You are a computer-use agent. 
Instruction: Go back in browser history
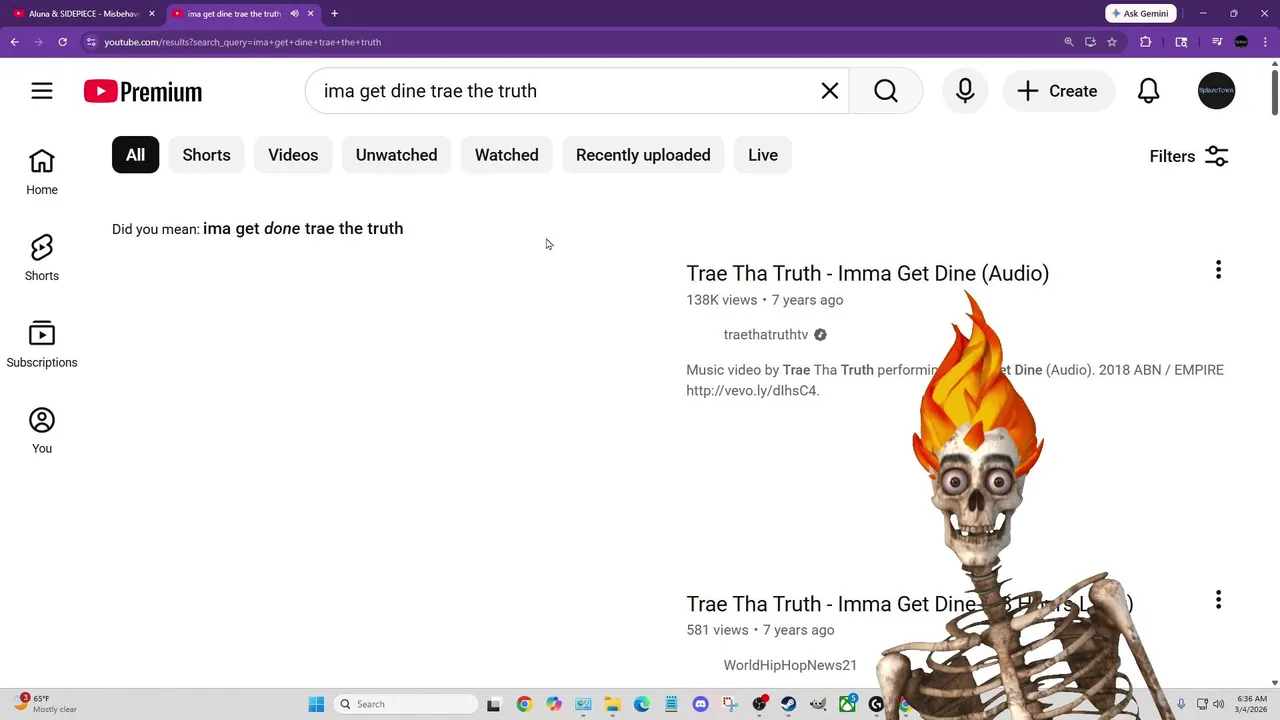(15, 42)
